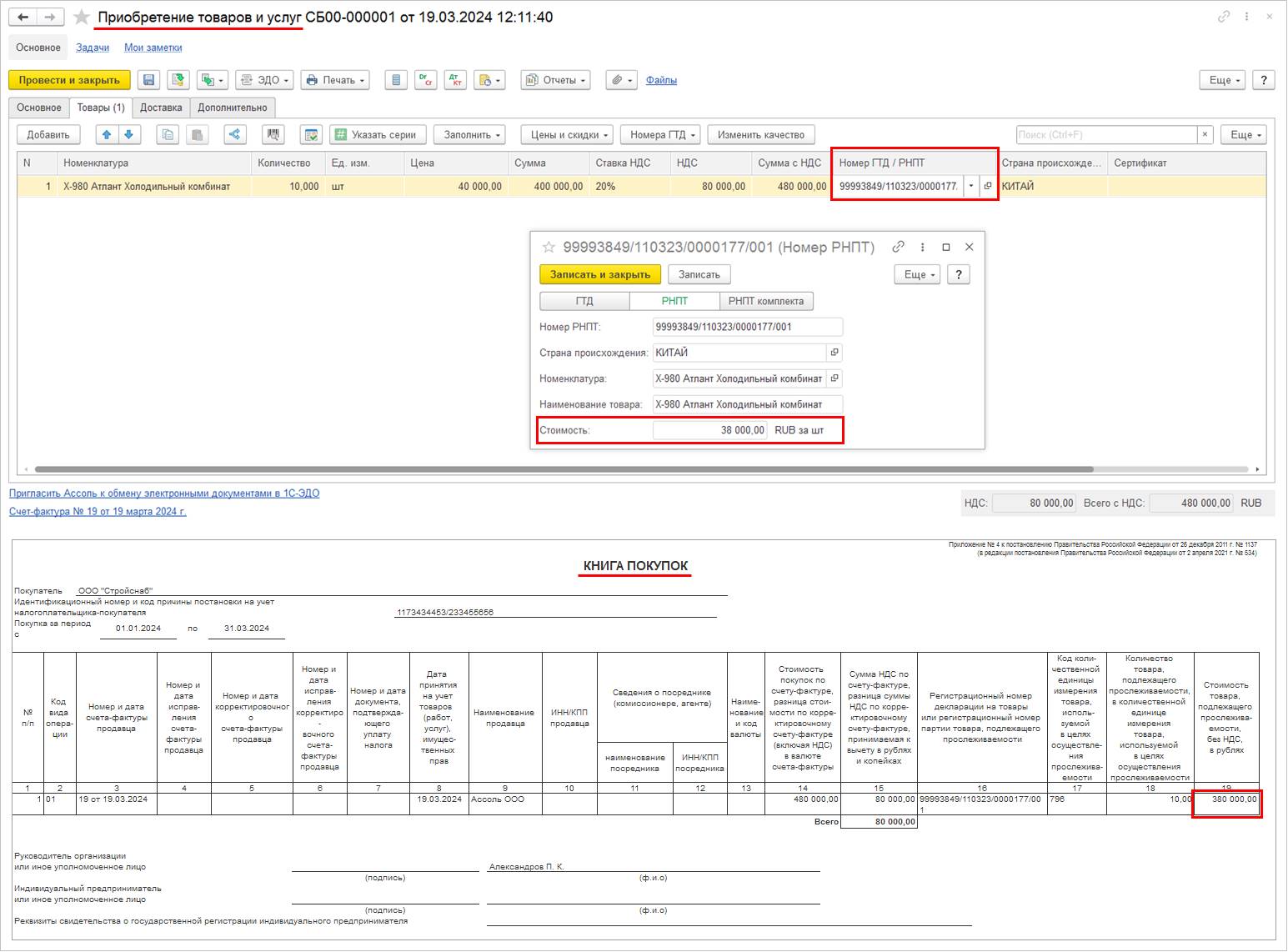Select РНПТ toggle in dialog
Viewport: 1288px width, 952px height.
click(x=674, y=301)
